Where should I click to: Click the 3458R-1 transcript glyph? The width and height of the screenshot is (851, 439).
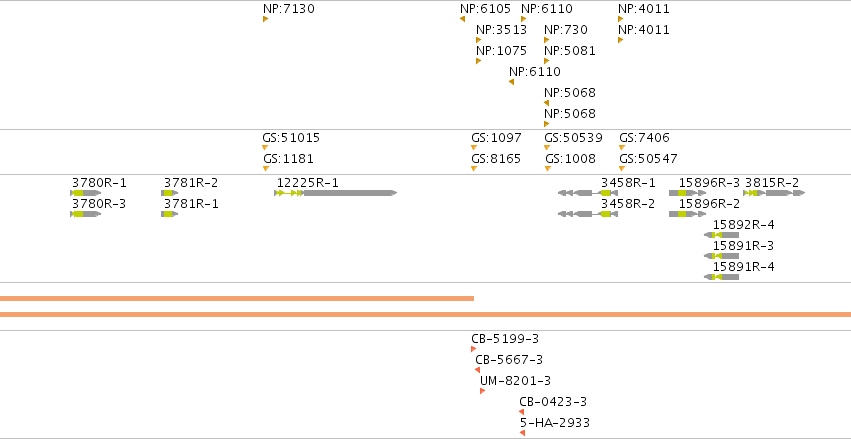(588, 193)
